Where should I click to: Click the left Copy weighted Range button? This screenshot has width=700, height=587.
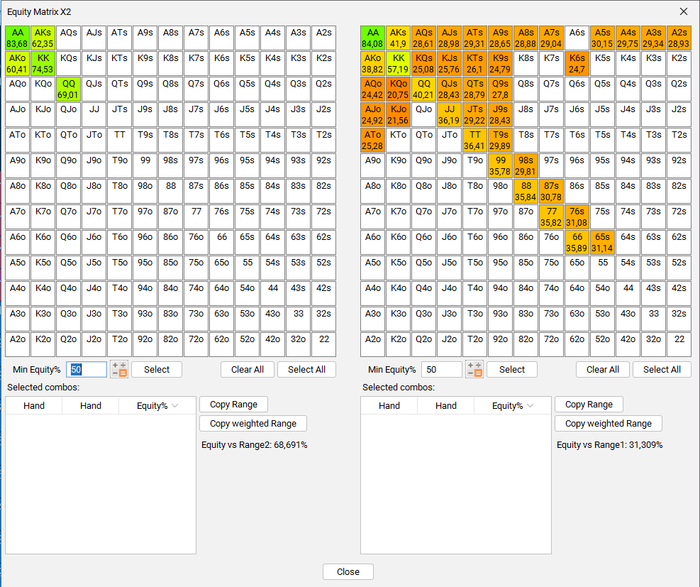click(253, 424)
